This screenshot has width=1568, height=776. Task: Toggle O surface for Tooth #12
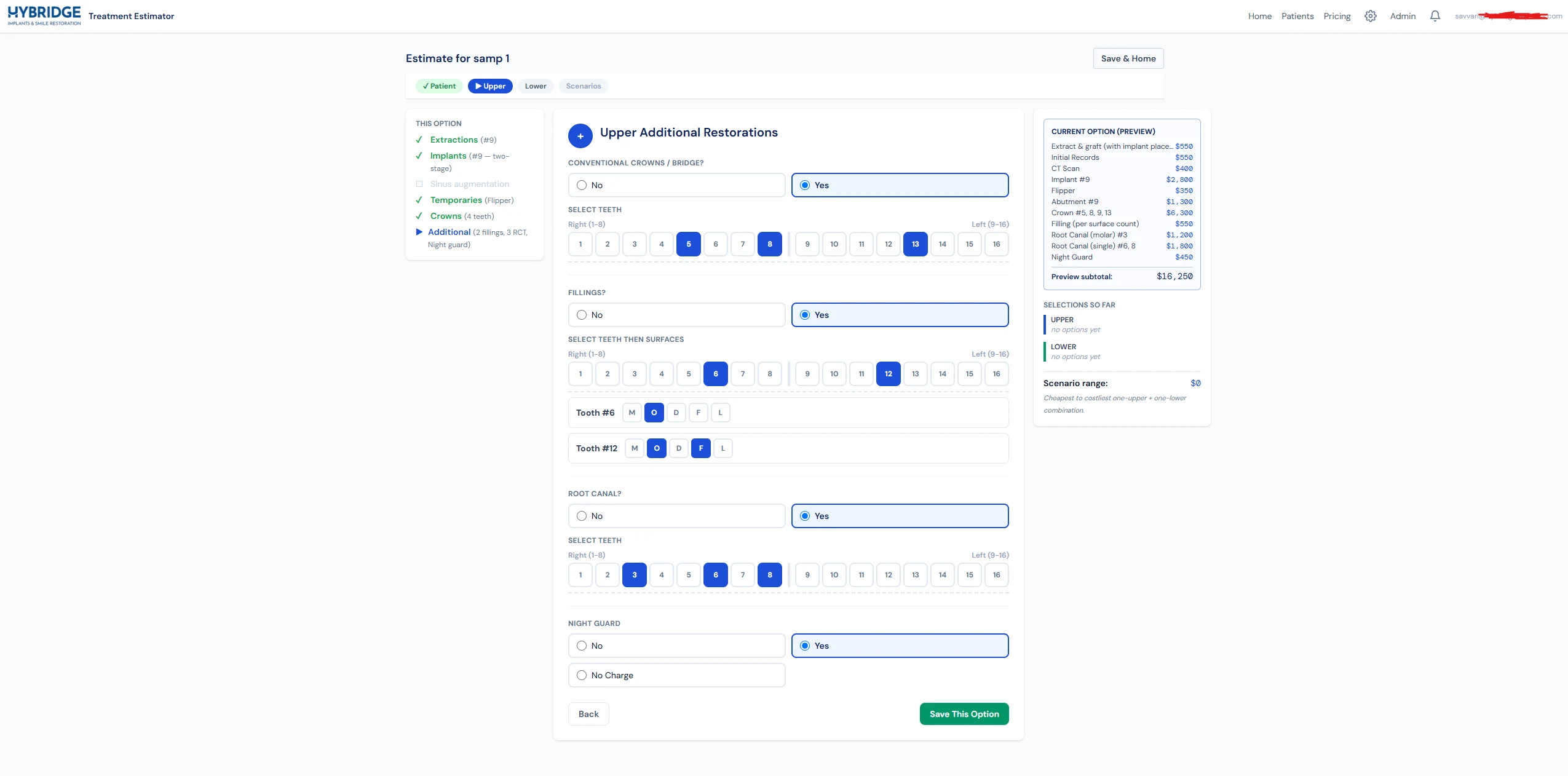pyautogui.click(x=657, y=448)
